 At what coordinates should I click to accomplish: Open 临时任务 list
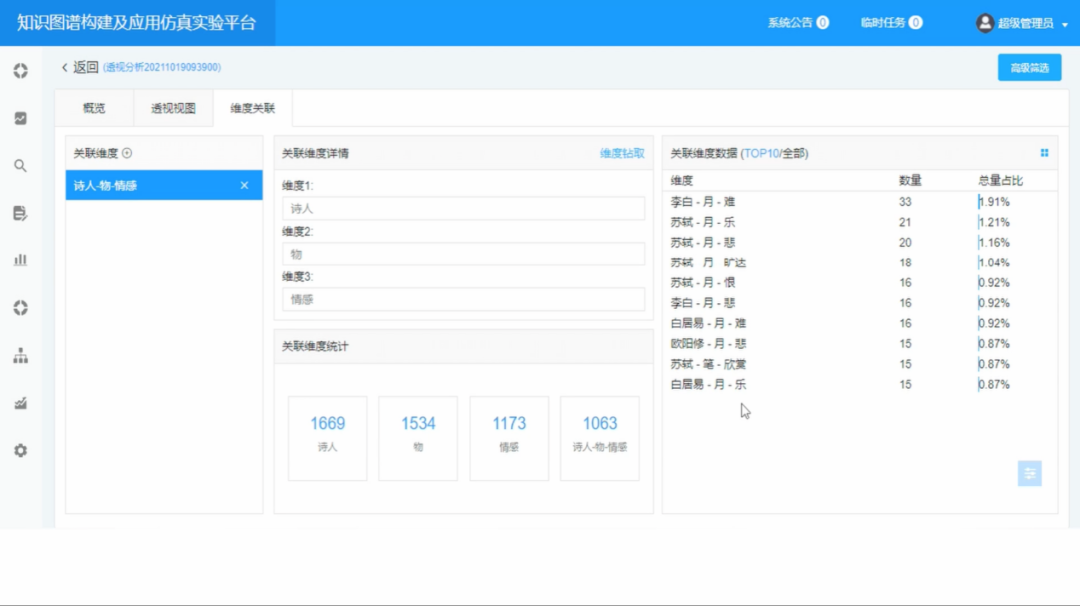[891, 23]
